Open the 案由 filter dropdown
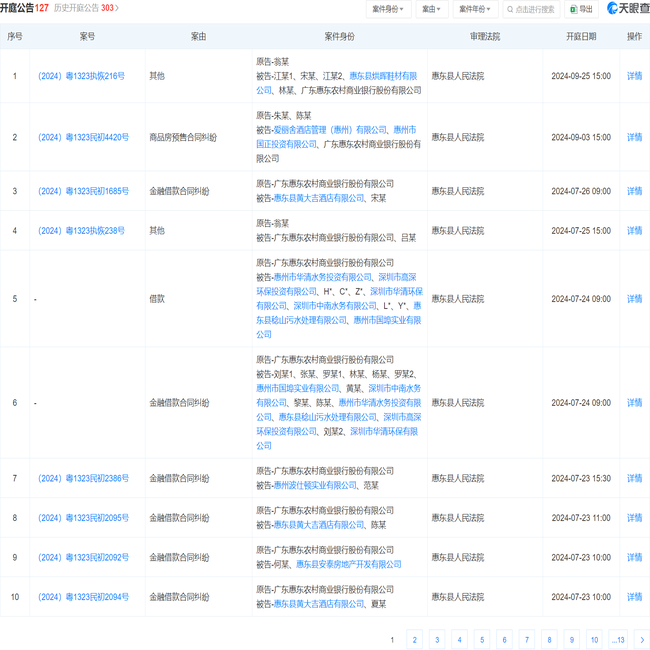650x650 pixels. [x=432, y=9]
